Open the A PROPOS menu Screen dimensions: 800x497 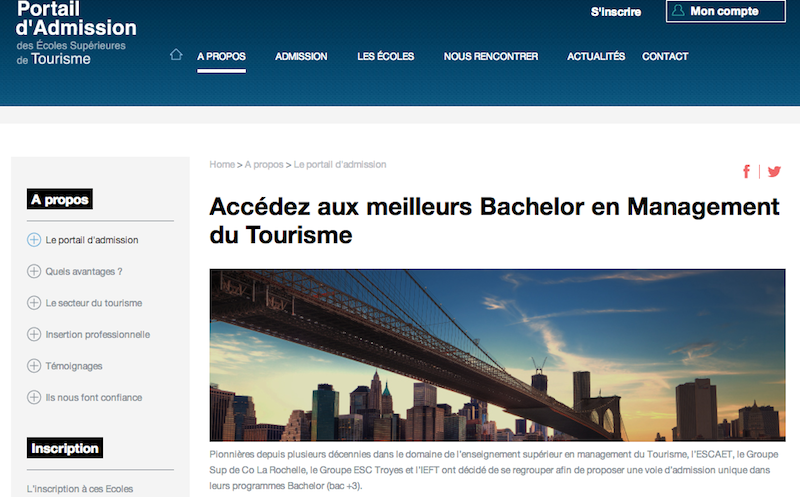pyautogui.click(x=221, y=57)
